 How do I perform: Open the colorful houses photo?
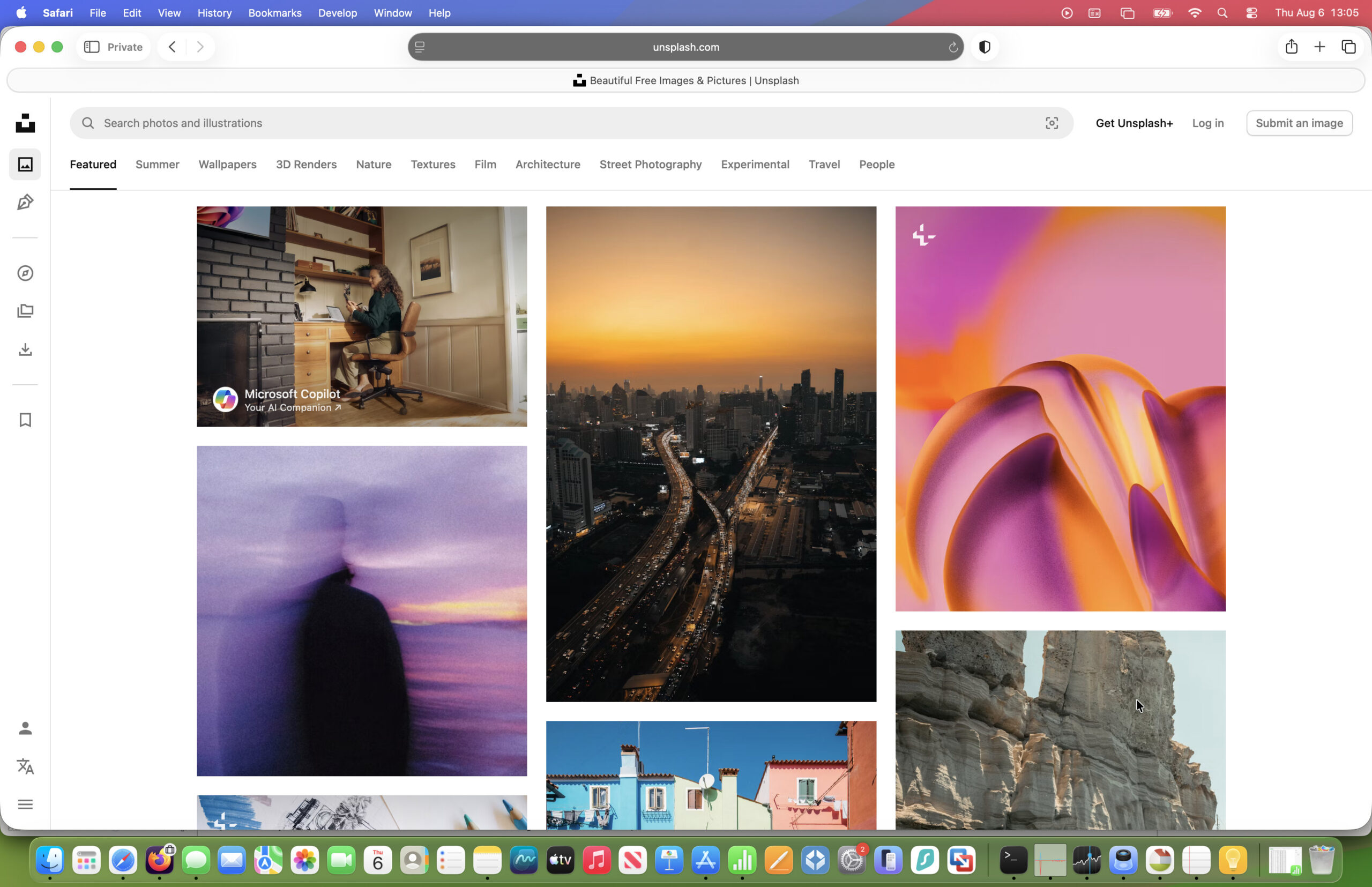(711, 776)
